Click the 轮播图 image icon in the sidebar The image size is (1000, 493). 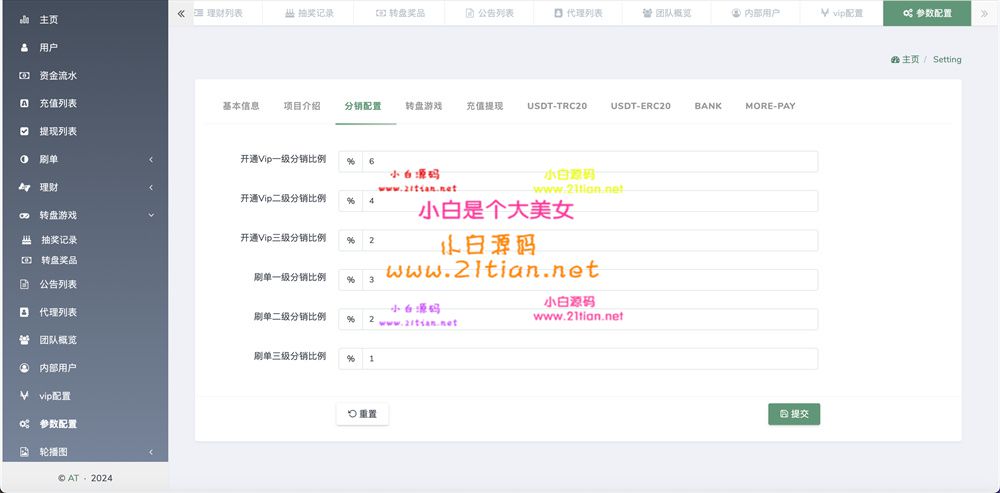(x=24, y=452)
